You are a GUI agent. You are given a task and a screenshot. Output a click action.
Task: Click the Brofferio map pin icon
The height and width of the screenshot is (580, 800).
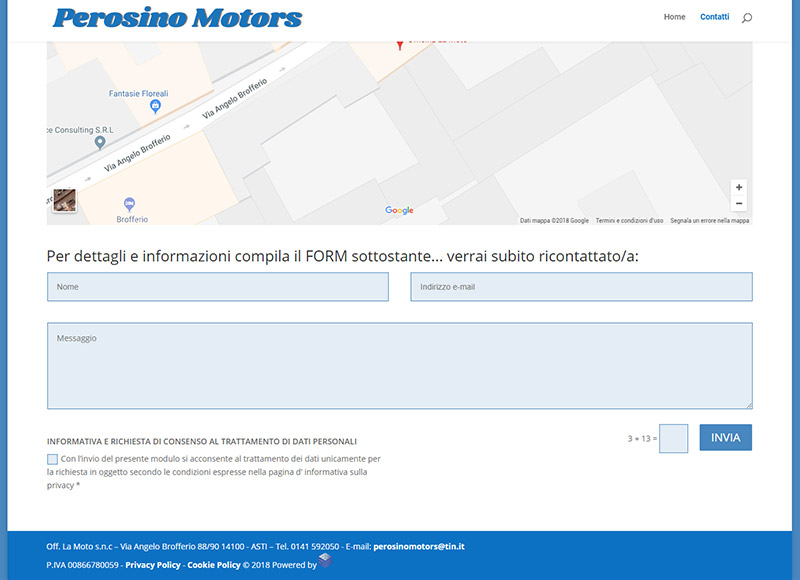tap(130, 205)
